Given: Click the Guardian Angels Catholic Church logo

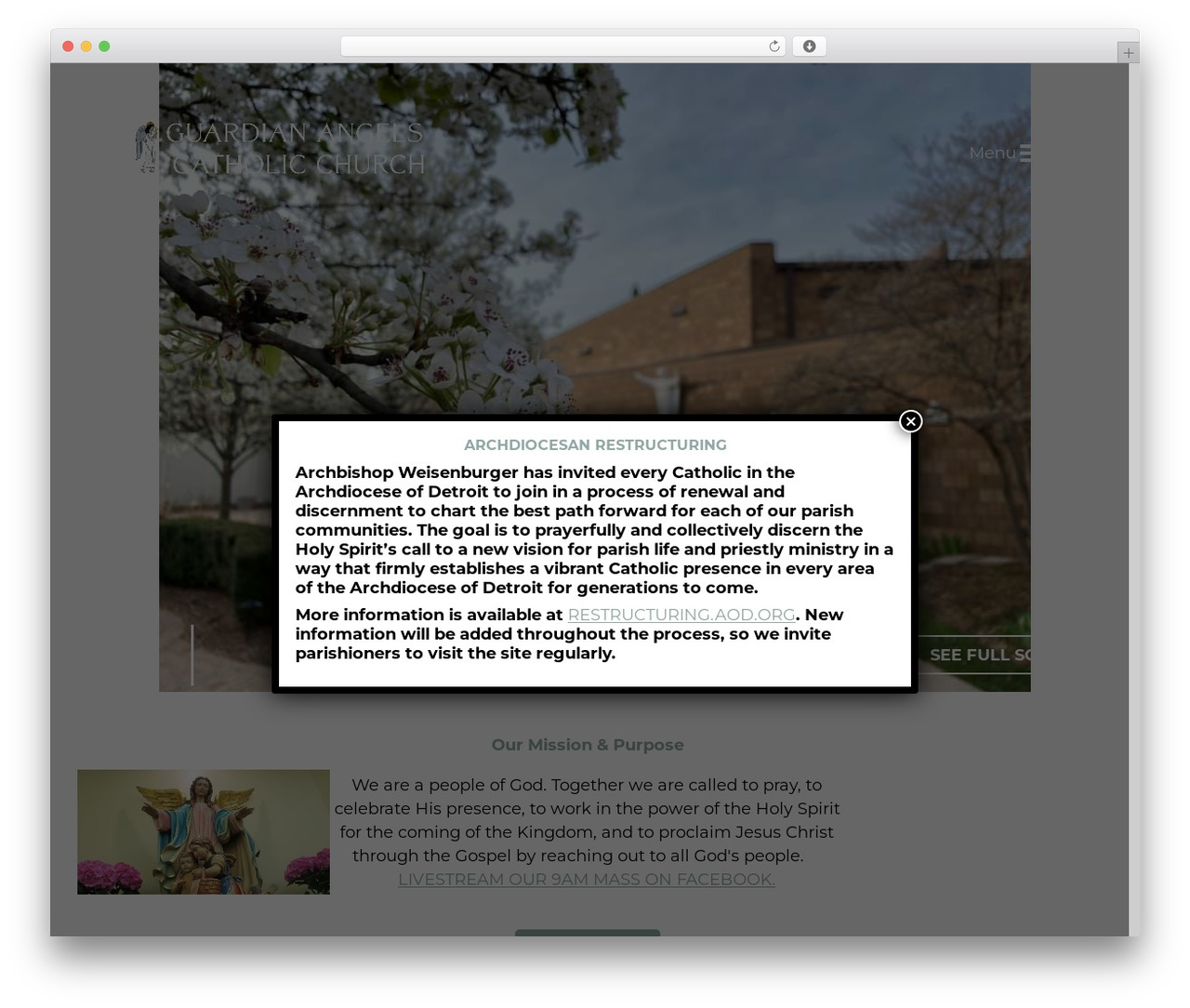Looking at the screenshot, I should click(x=280, y=148).
